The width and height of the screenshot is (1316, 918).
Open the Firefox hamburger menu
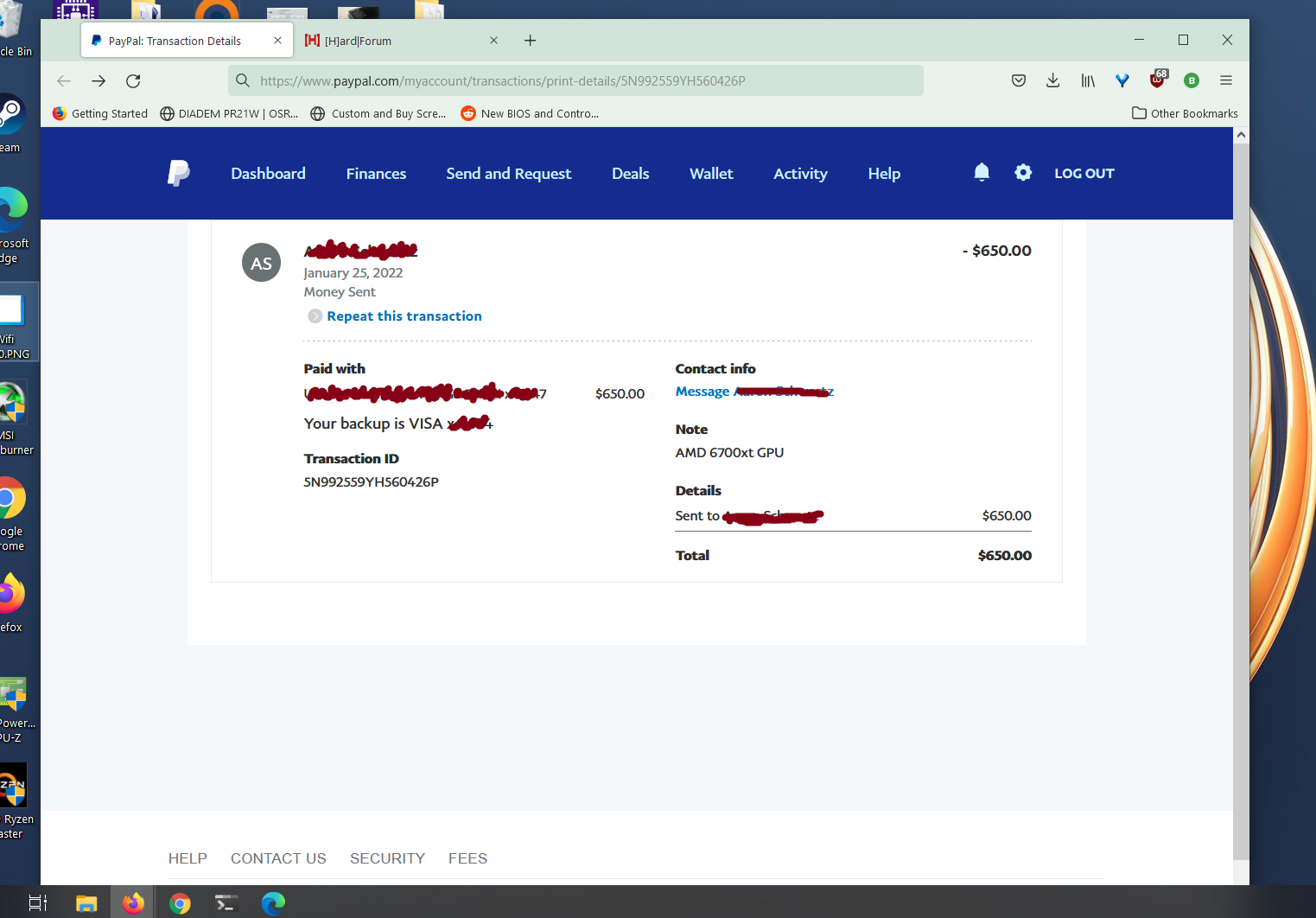[1225, 80]
